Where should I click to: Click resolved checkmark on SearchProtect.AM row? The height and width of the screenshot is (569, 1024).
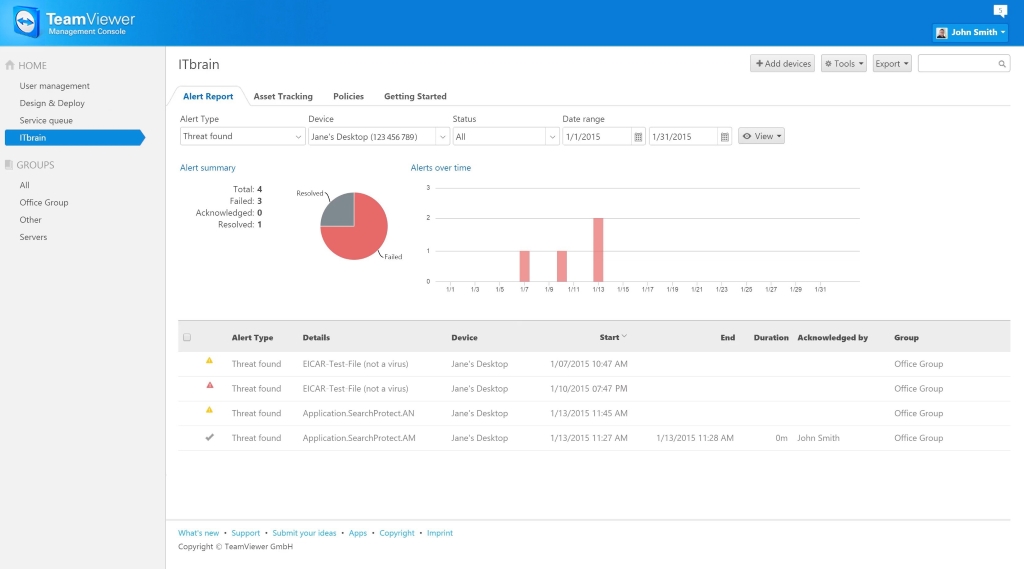click(209, 438)
